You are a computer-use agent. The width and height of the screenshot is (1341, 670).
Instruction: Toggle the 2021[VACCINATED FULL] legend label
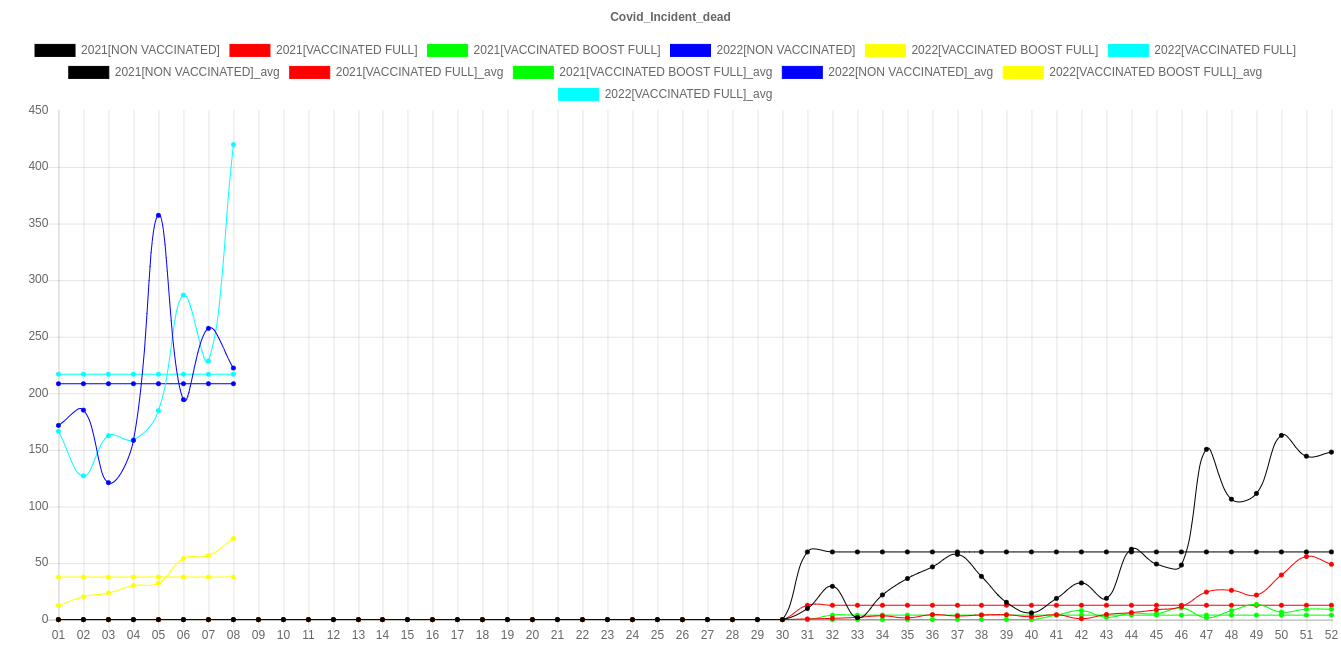point(346,50)
